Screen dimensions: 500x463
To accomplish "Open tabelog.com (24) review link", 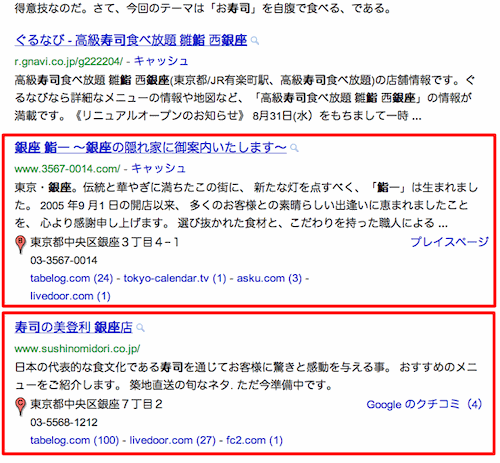I will click(72, 278).
